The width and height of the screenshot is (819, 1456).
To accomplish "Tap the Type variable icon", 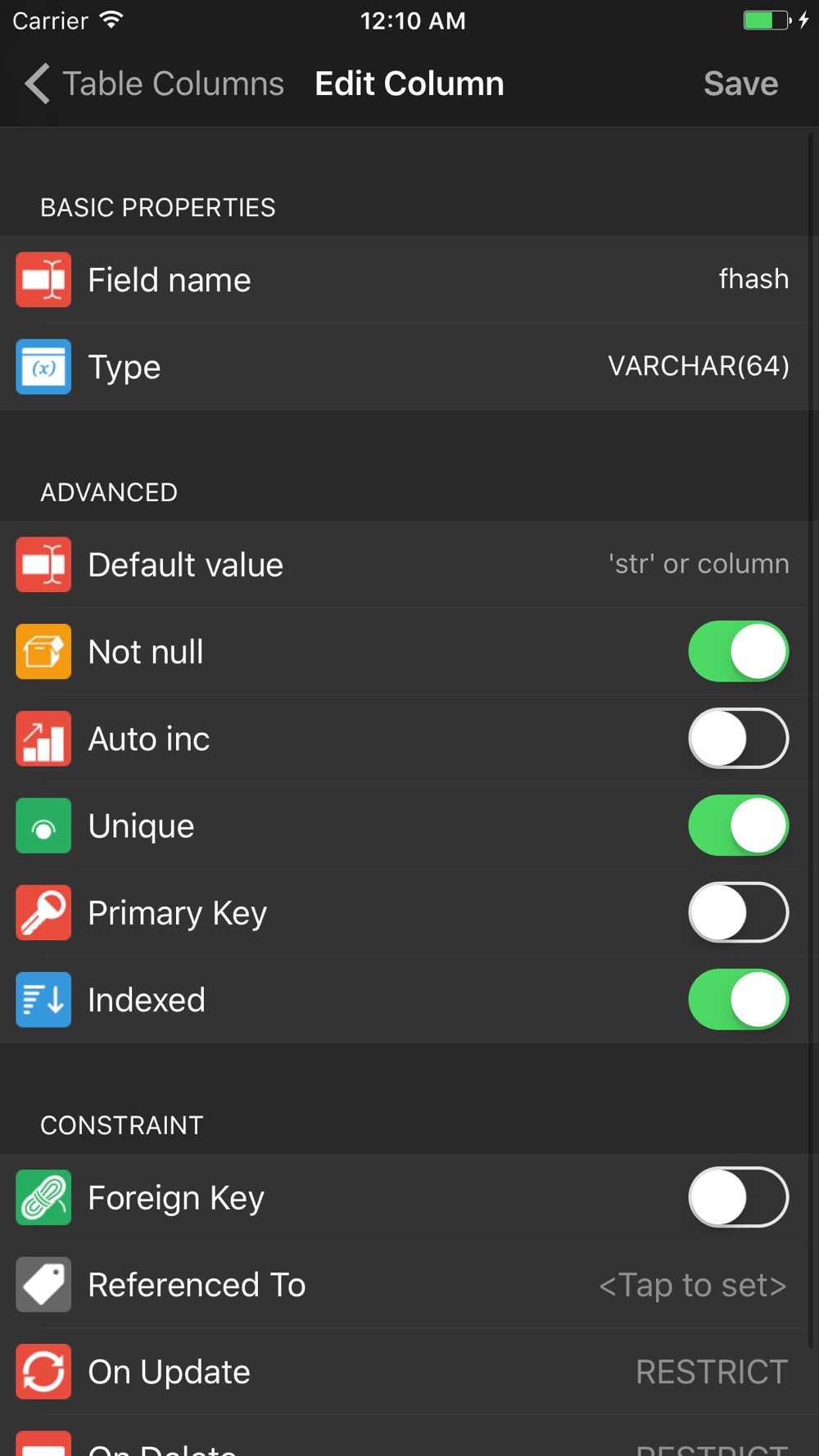I will click(x=43, y=367).
